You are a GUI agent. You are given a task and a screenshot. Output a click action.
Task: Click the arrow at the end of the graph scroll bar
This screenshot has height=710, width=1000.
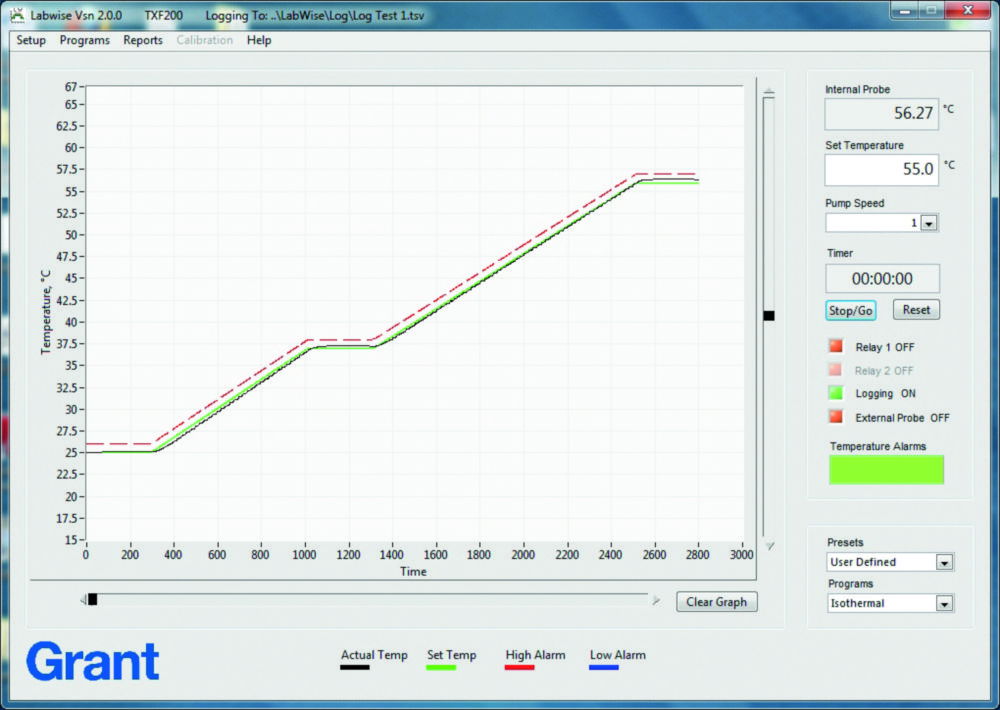(657, 599)
